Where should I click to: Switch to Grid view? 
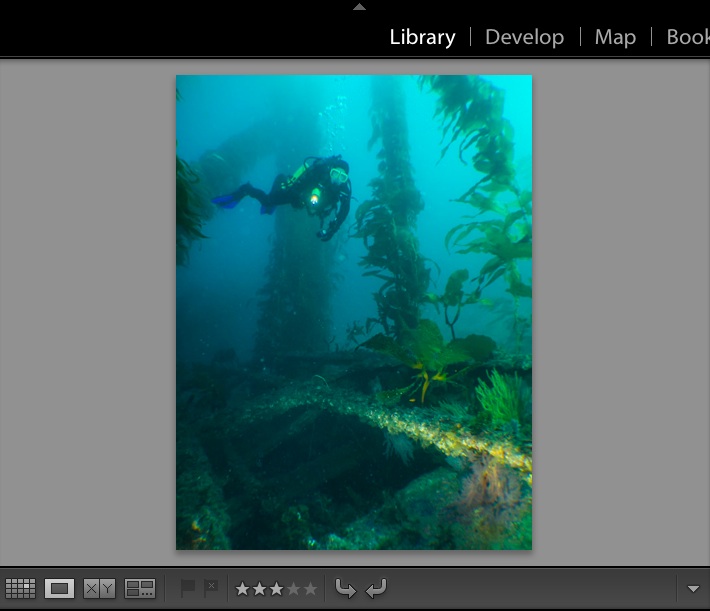[20, 589]
